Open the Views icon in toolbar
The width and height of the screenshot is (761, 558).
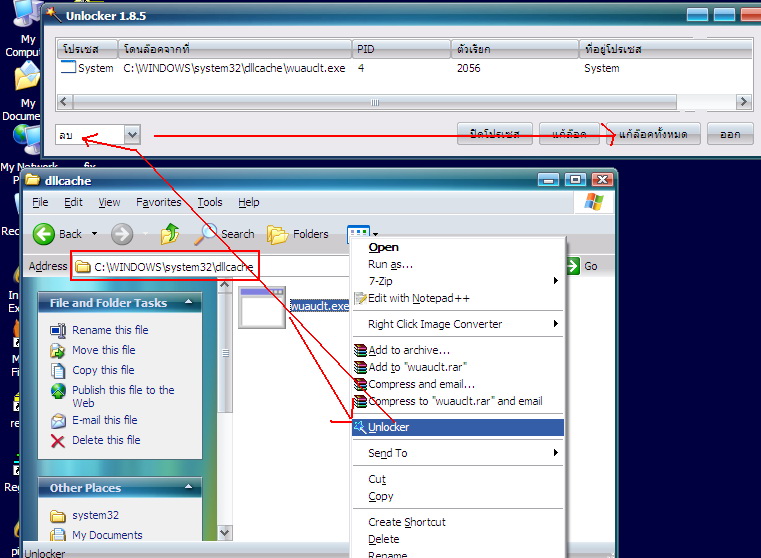point(358,234)
